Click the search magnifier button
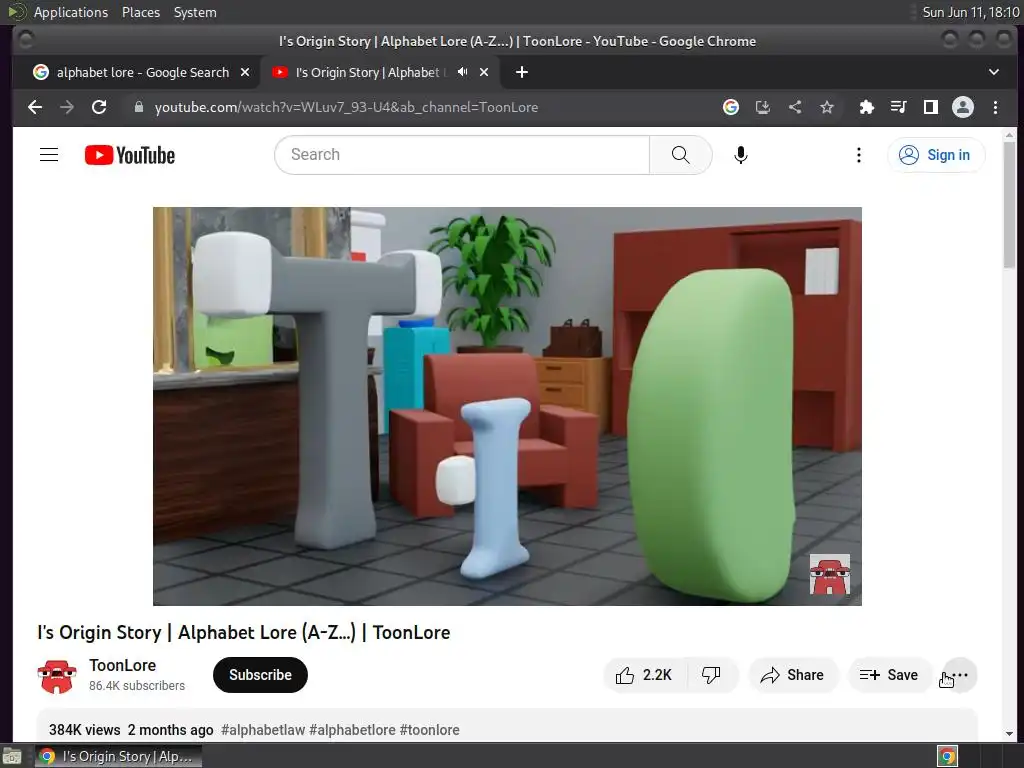This screenshot has height=768, width=1024. tap(680, 155)
